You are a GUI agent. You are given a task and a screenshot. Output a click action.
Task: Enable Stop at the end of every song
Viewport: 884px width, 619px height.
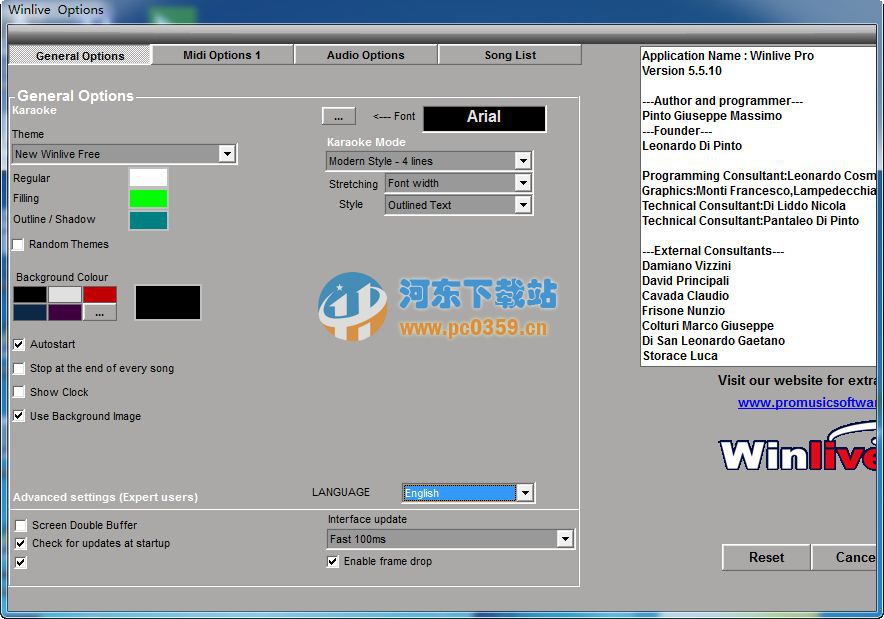point(19,368)
